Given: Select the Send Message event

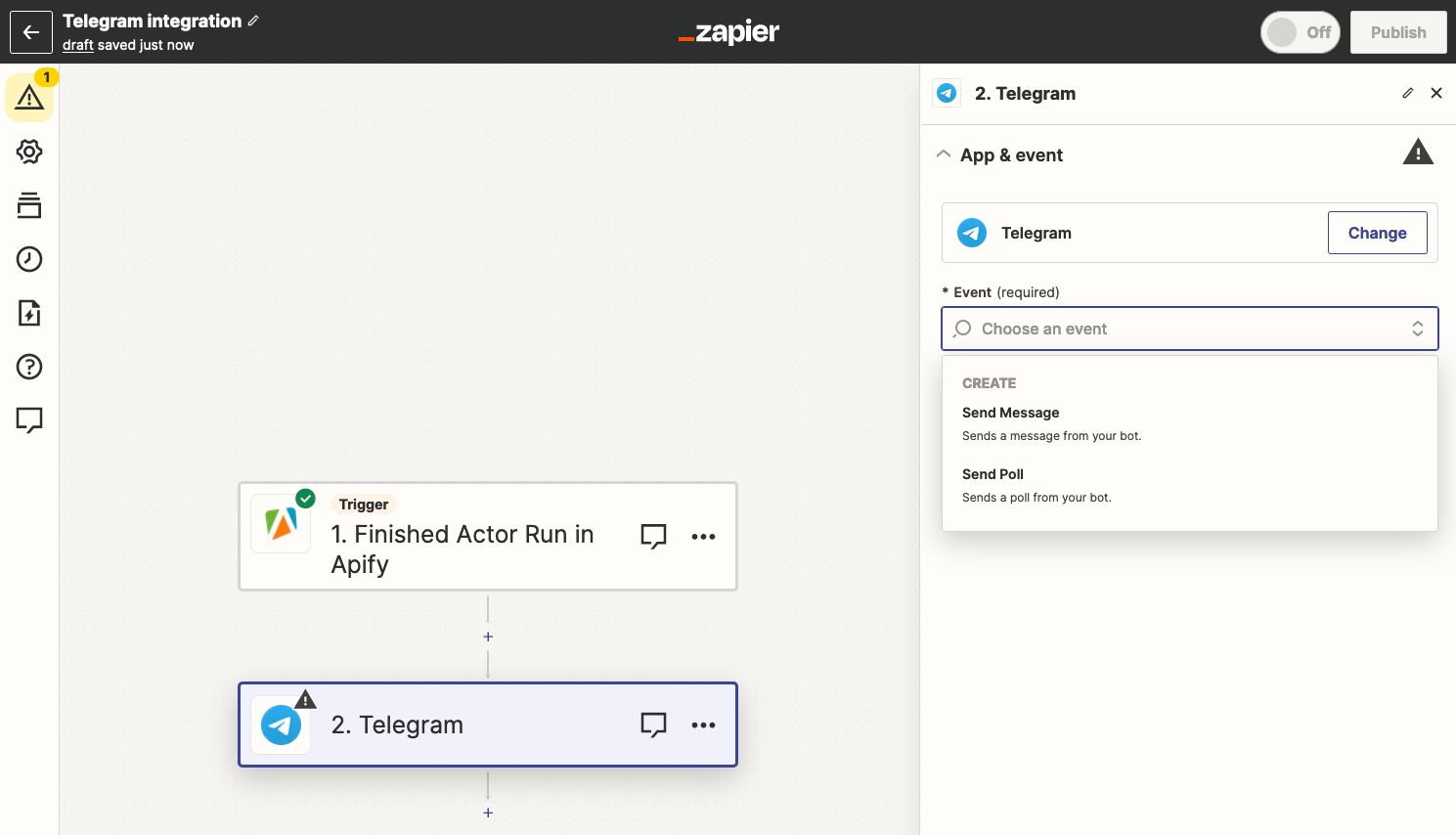Looking at the screenshot, I should point(1010,413).
